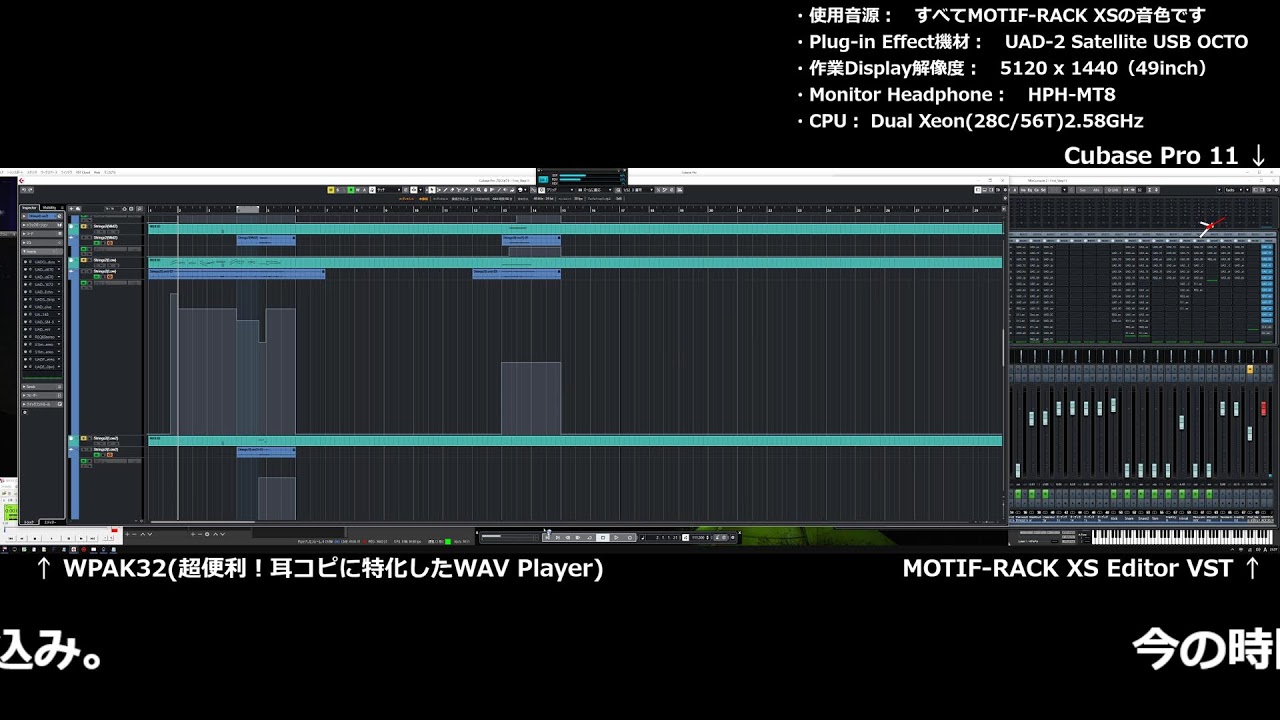
Task: Click the Cubase logo in the title bar
Action: click(x=21, y=181)
